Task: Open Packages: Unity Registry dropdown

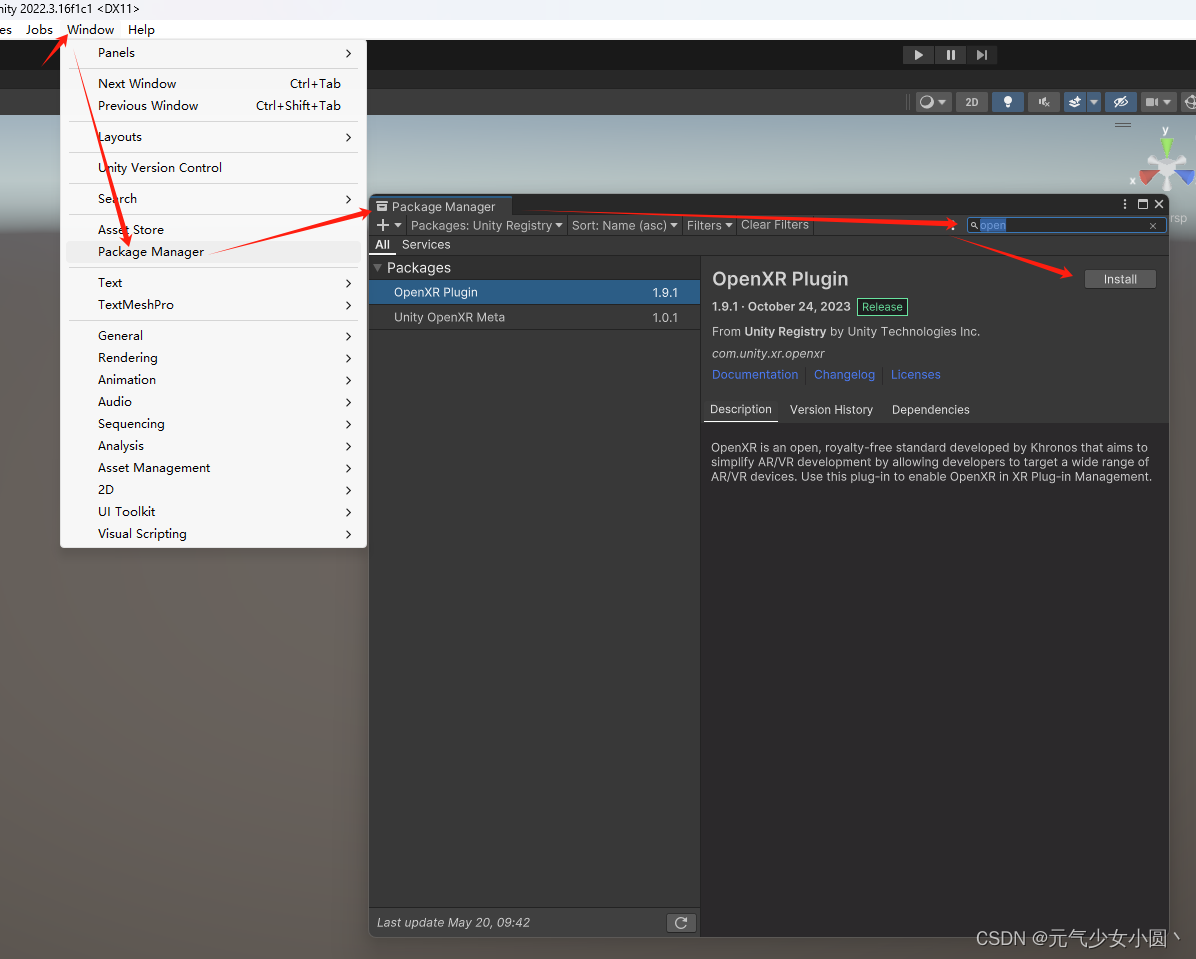Action: (486, 225)
